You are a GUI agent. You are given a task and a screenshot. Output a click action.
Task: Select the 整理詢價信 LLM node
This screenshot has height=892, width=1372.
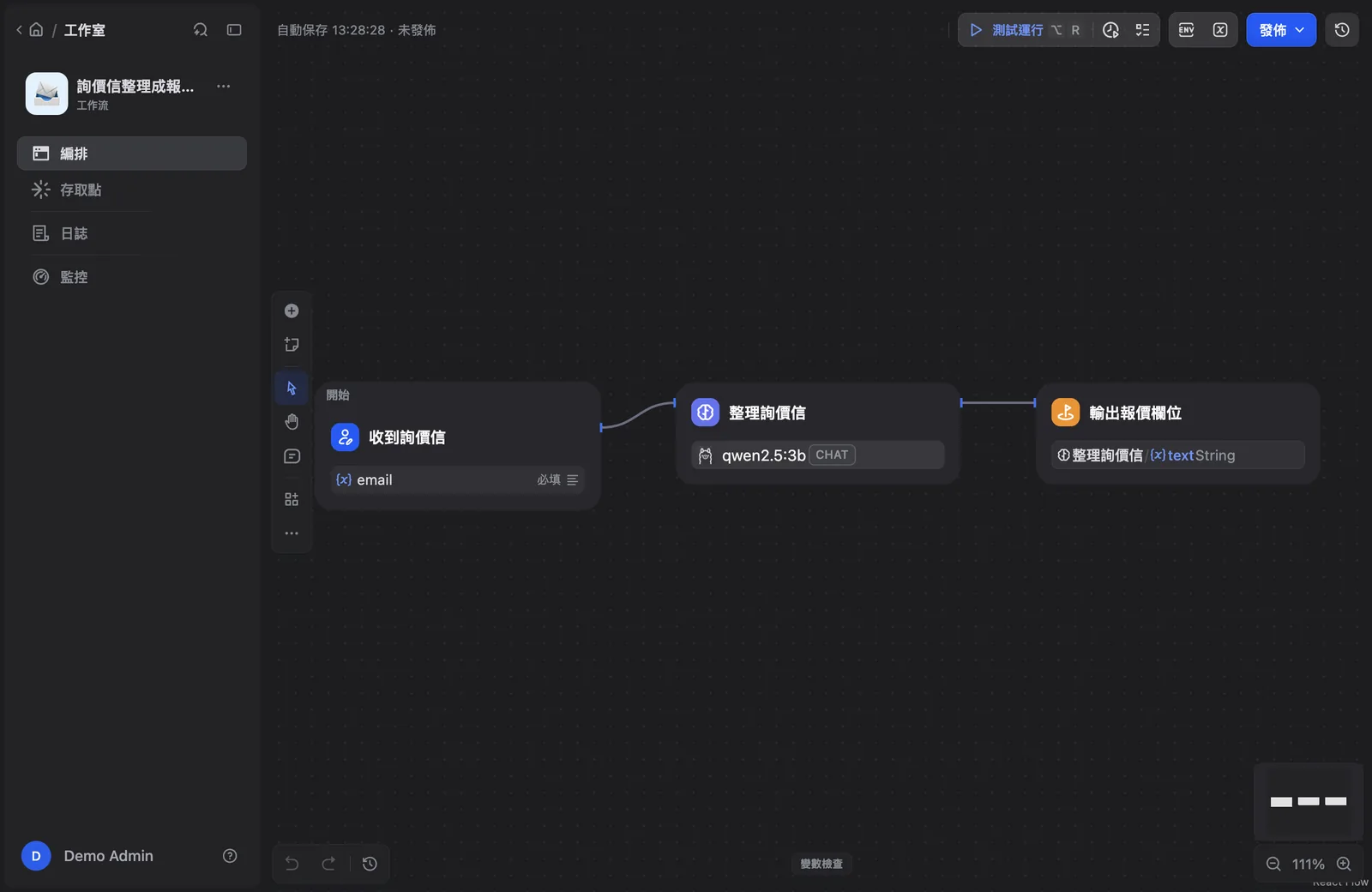click(818, 433)
